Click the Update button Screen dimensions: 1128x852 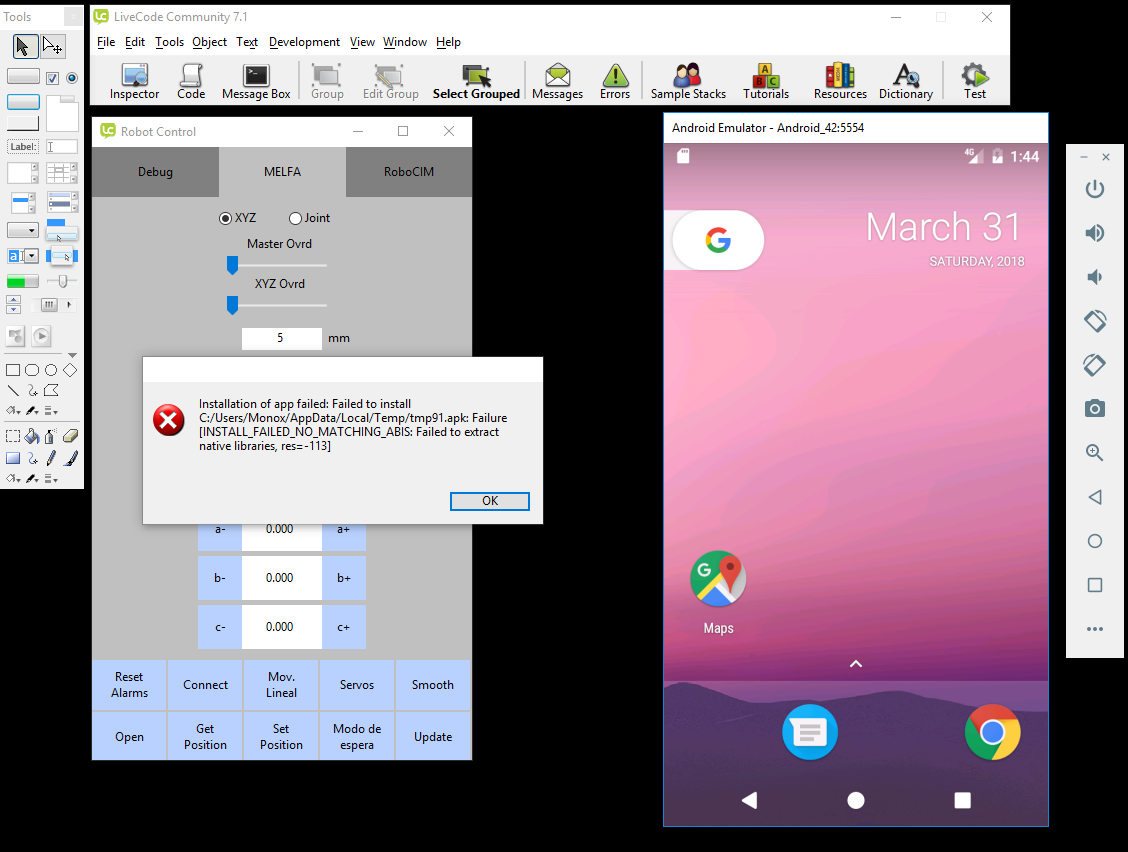point(433,736)
